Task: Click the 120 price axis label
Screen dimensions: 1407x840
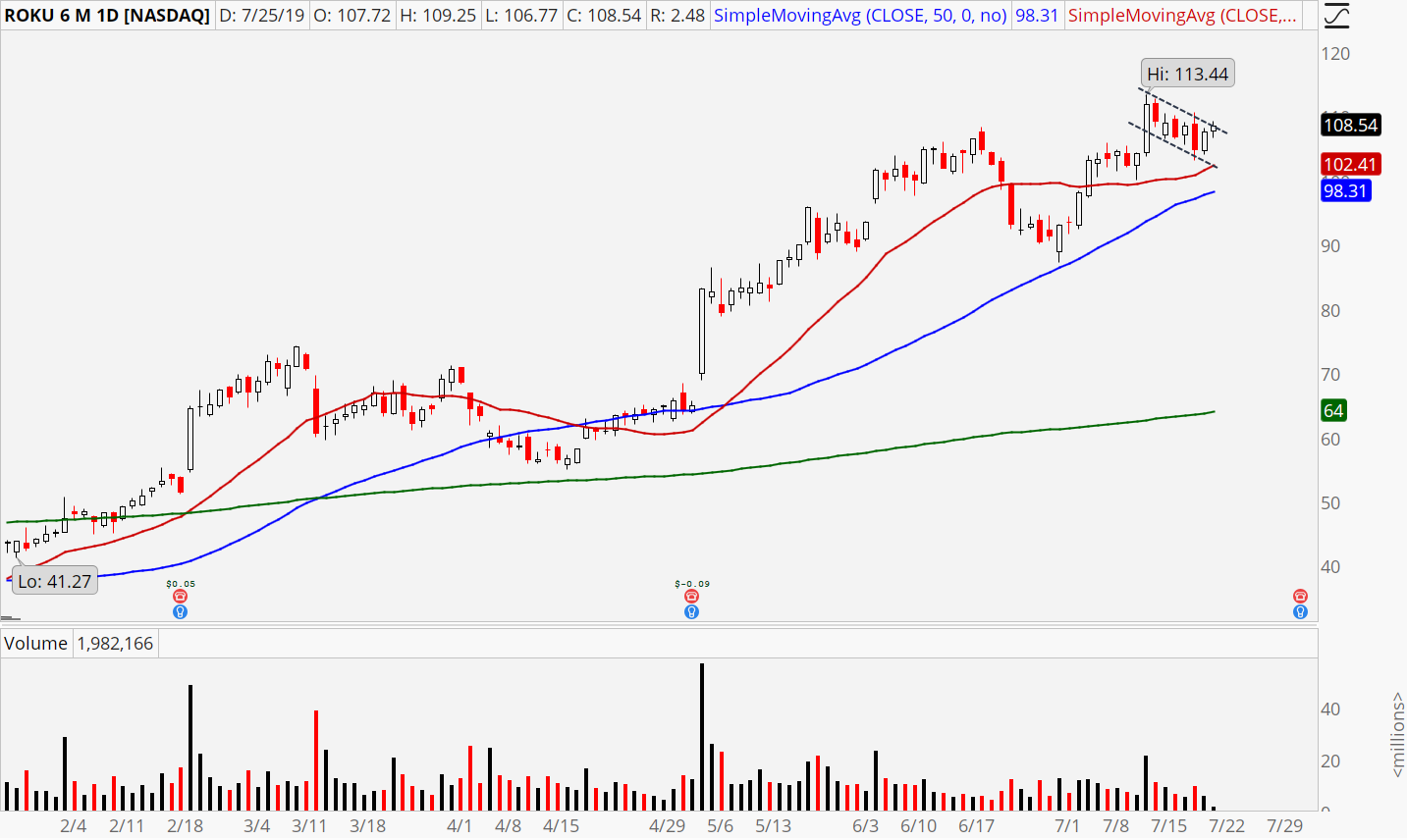Action: 1336,54
